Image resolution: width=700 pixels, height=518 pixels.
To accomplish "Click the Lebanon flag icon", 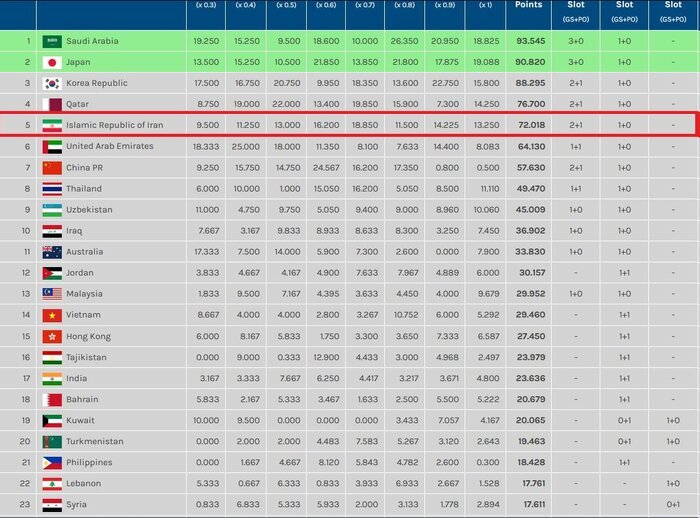I will (x=52, y=483).
